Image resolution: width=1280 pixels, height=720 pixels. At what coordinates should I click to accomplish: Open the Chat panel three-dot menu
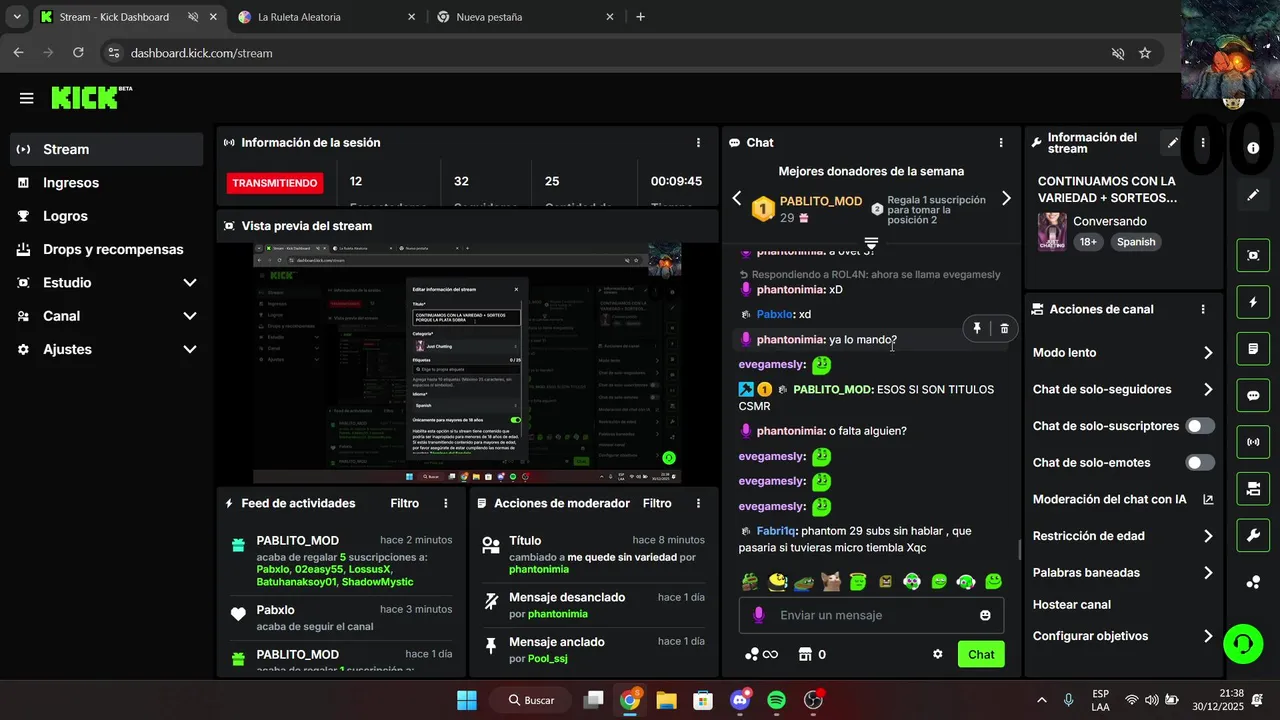pos(1001,143)
